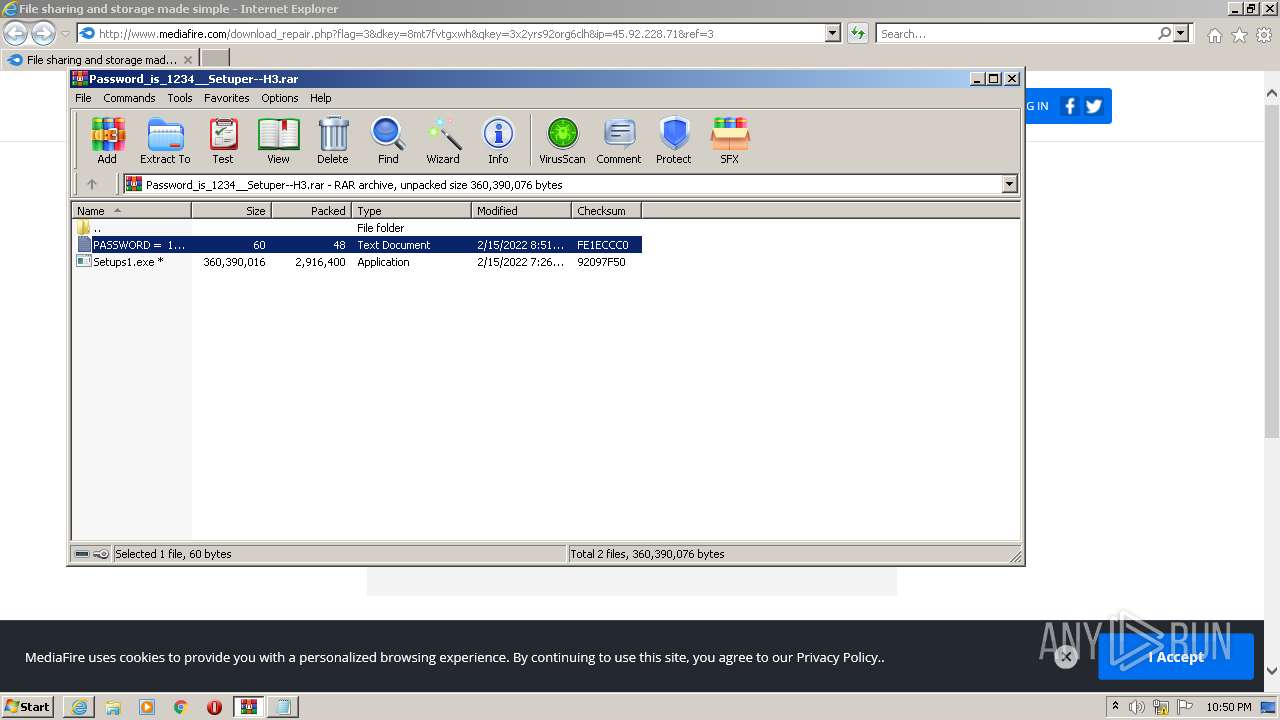Expand the archive path dropdown
The width and height of the screenshot is (1280, 720).
click(x=1009, y=184)
